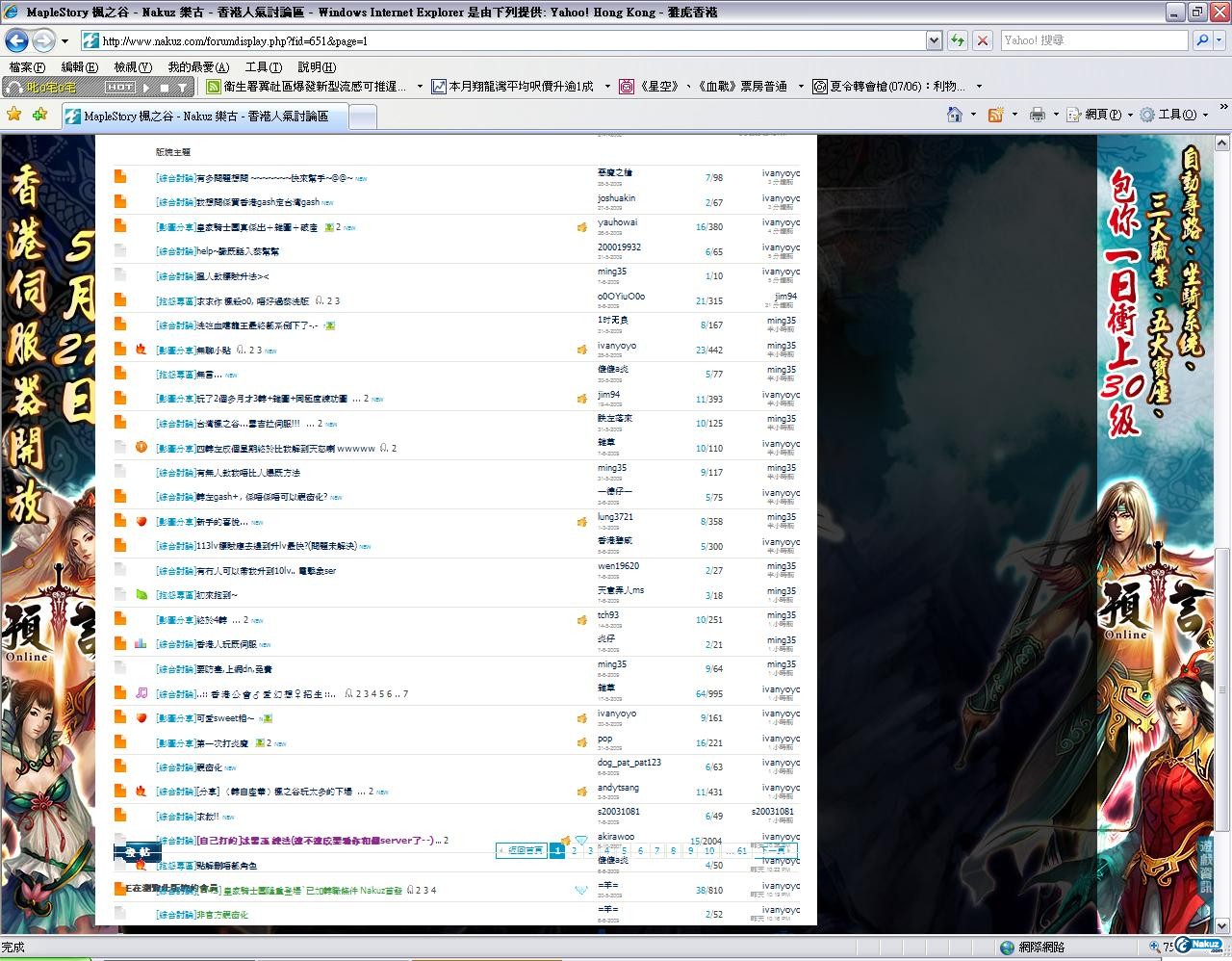
Task: Go to page 10 in pagination
Action: click(x=709, y=850)
